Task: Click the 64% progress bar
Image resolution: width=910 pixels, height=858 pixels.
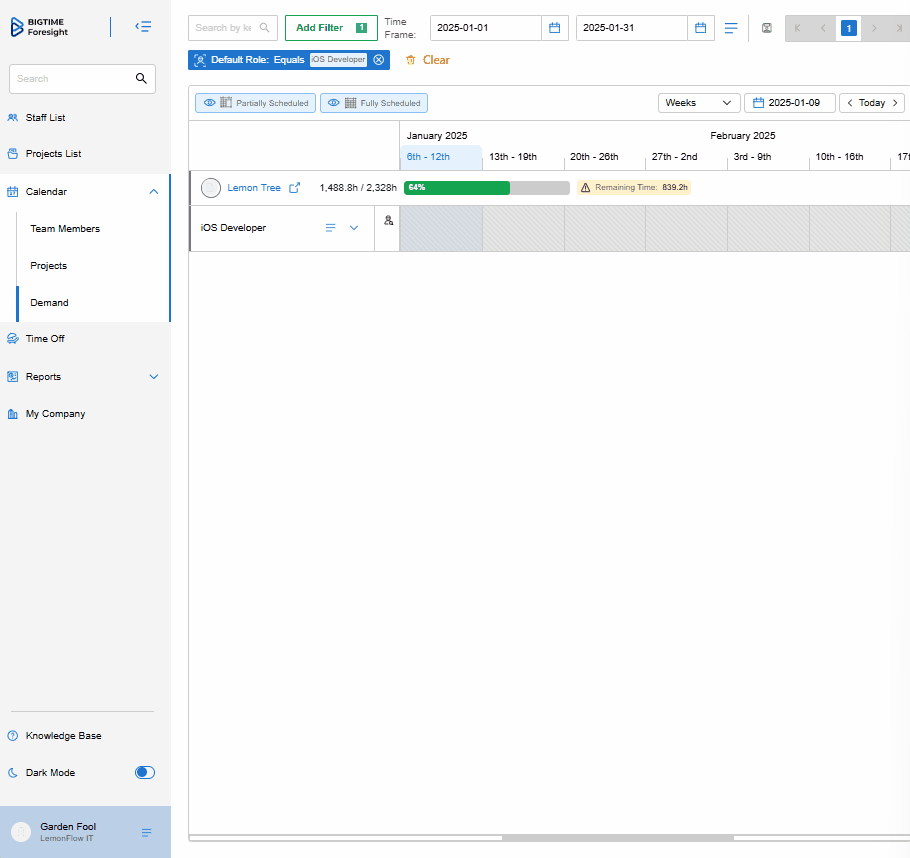Action: coord(487,188)
